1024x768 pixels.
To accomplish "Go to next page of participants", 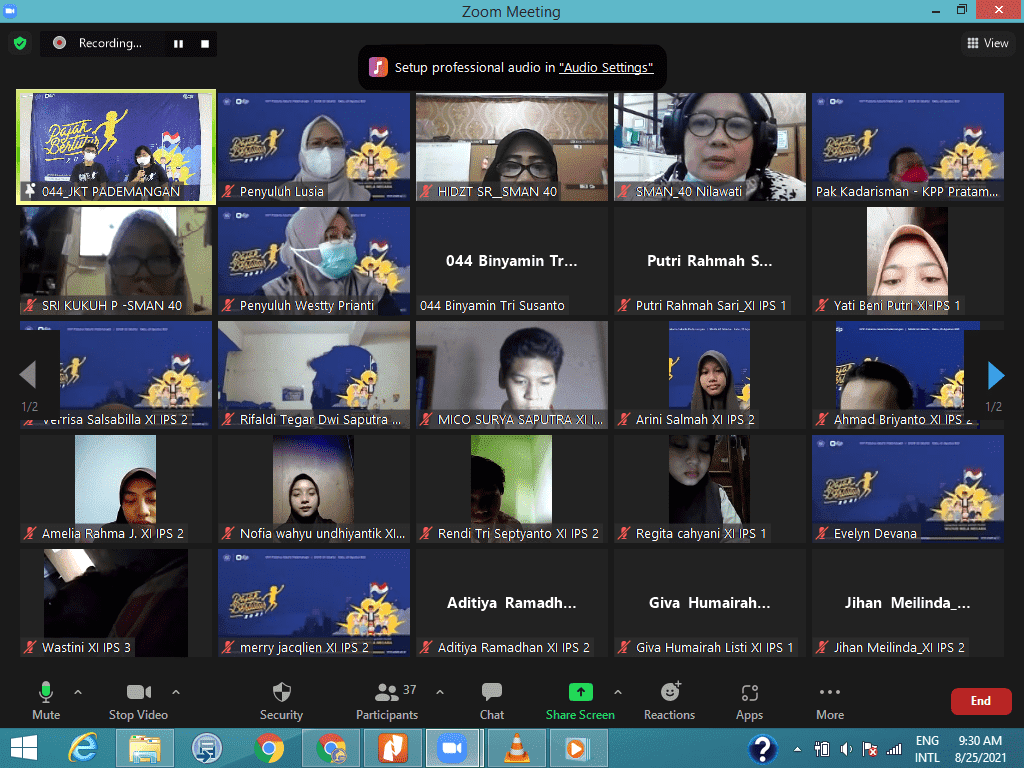I will (x=995, y=375).
